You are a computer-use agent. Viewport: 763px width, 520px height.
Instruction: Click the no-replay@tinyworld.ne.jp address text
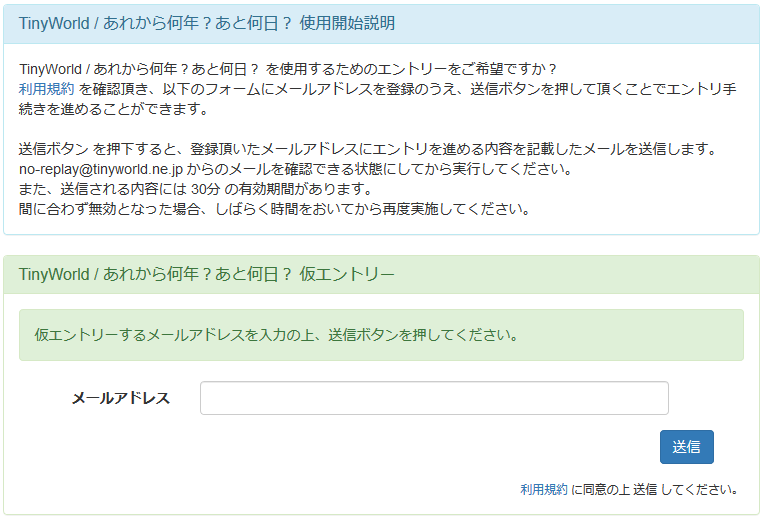tap(97, 169)
